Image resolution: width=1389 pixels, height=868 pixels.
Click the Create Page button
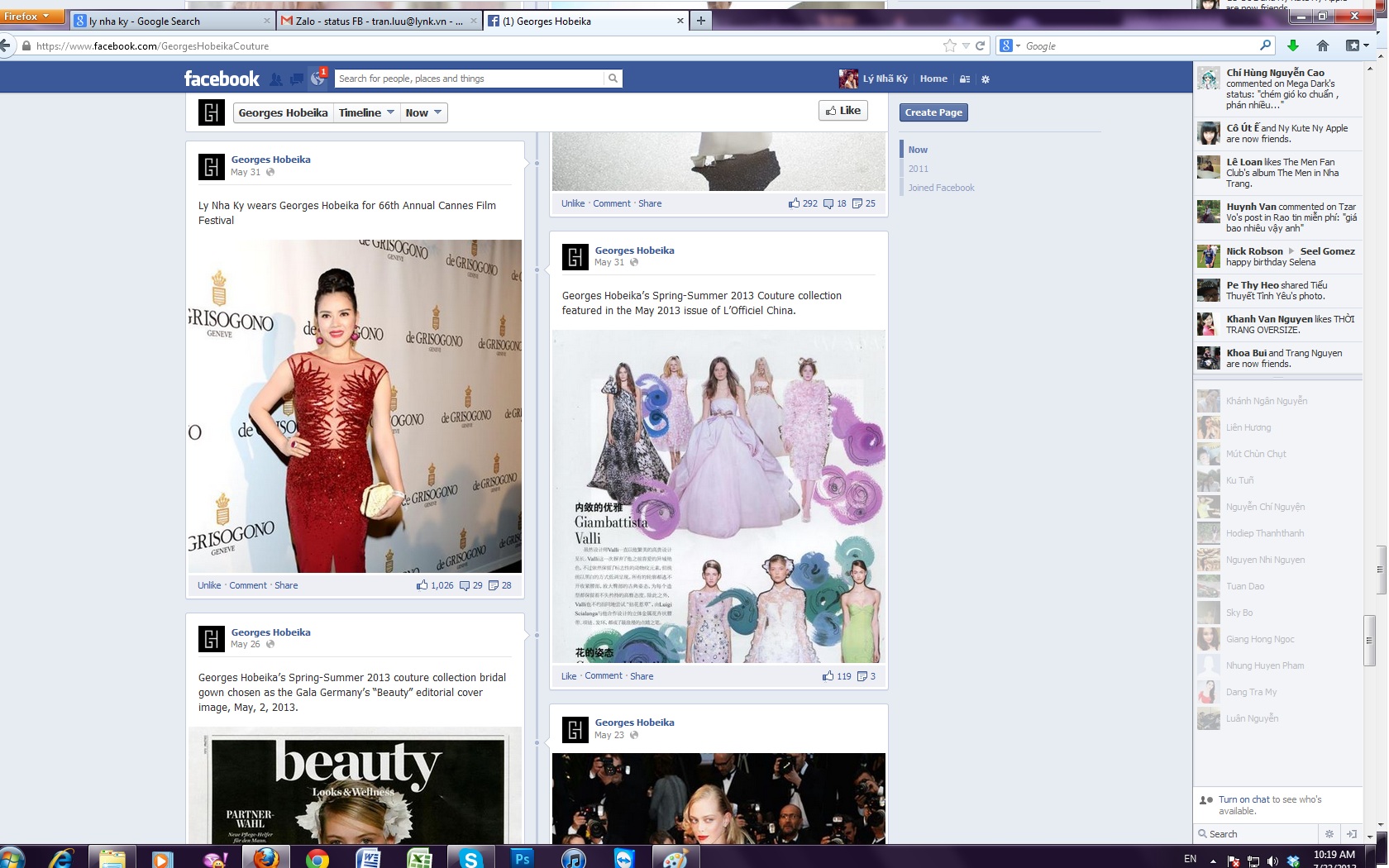[933, 112]
